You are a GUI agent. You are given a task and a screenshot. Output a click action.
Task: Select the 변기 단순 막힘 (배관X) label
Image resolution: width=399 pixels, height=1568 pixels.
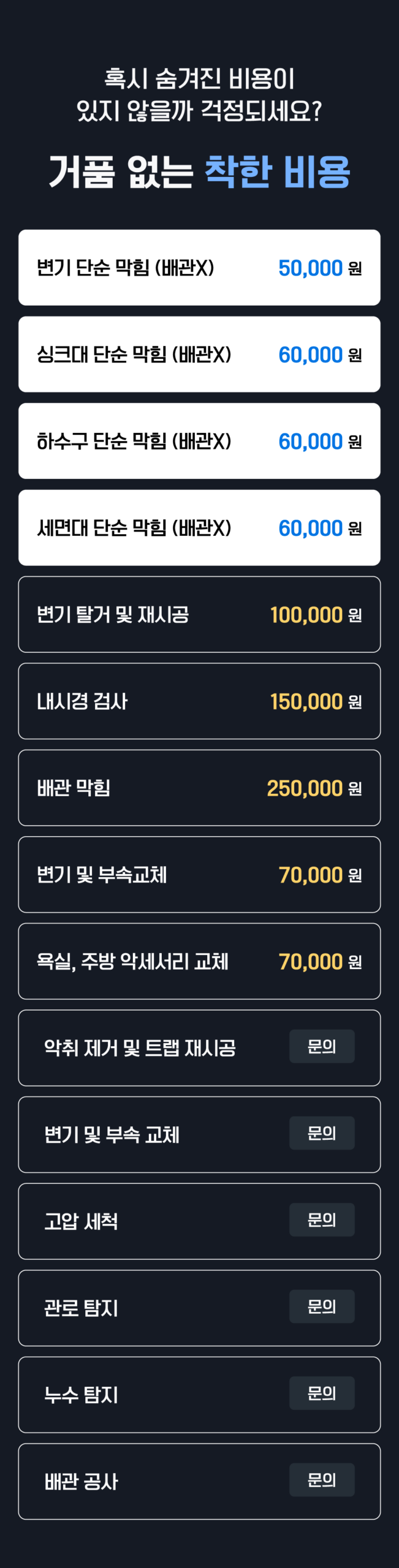click(x=125, y=268)
